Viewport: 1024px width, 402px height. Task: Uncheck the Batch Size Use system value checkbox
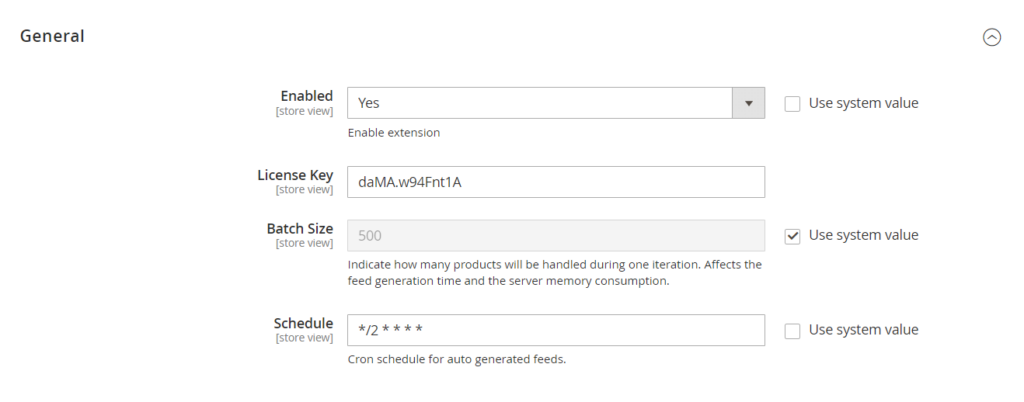click(793, 236)
